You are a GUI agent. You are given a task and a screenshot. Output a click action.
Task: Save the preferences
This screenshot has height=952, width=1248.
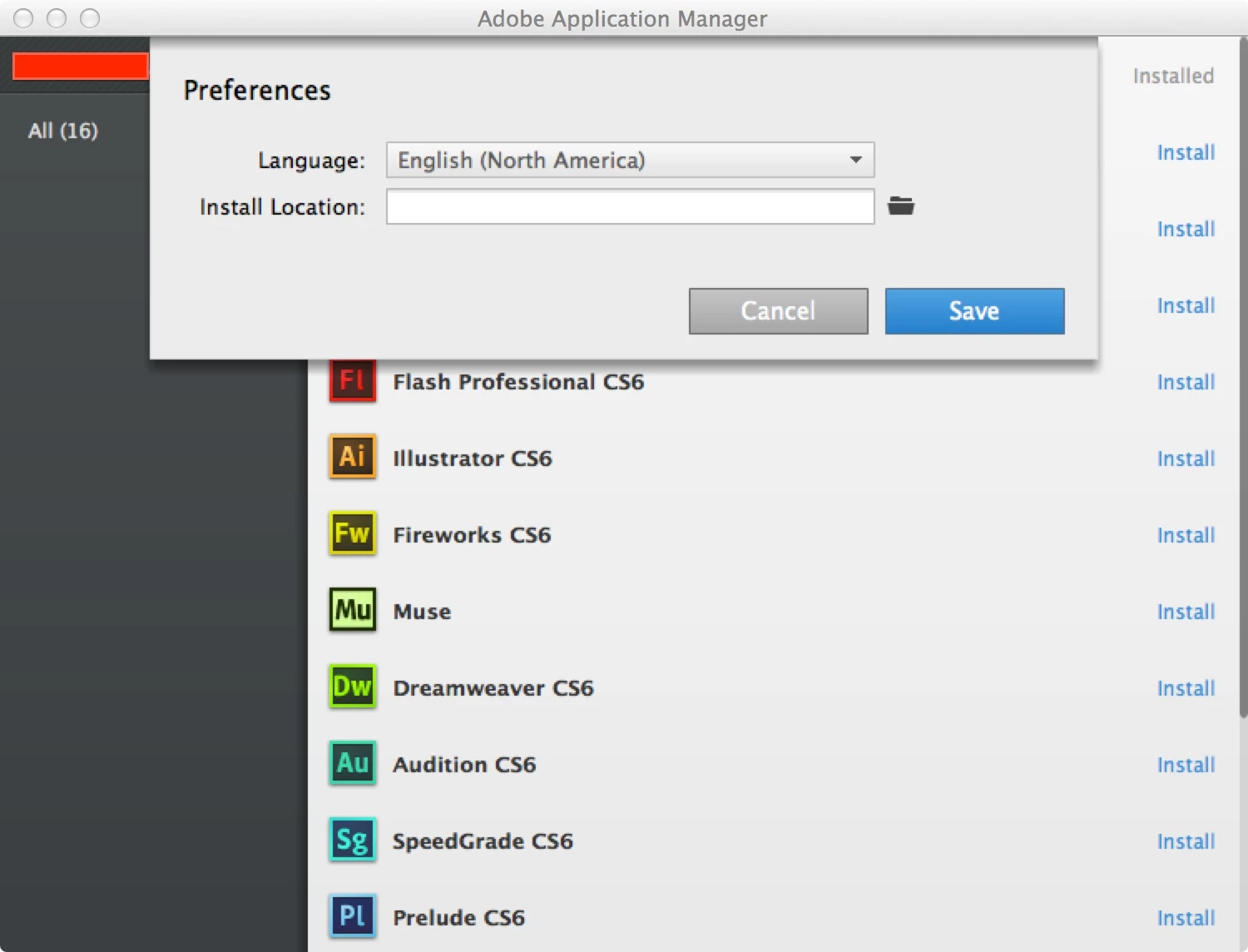(974, 311)
